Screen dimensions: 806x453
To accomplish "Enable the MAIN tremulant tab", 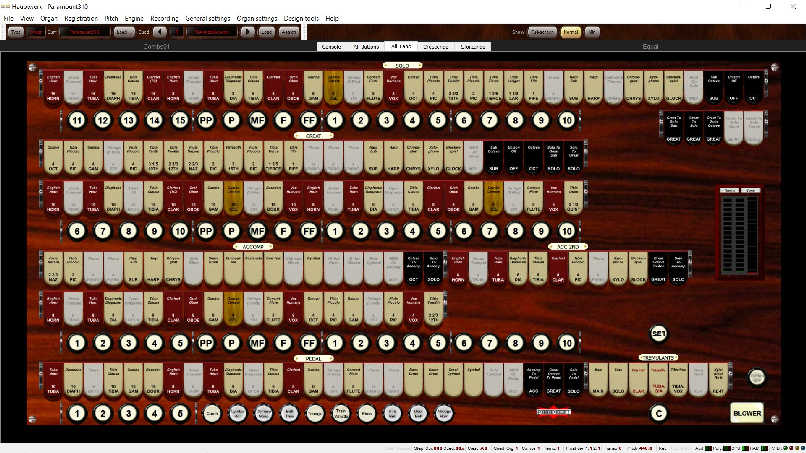I will coord(598,380).
